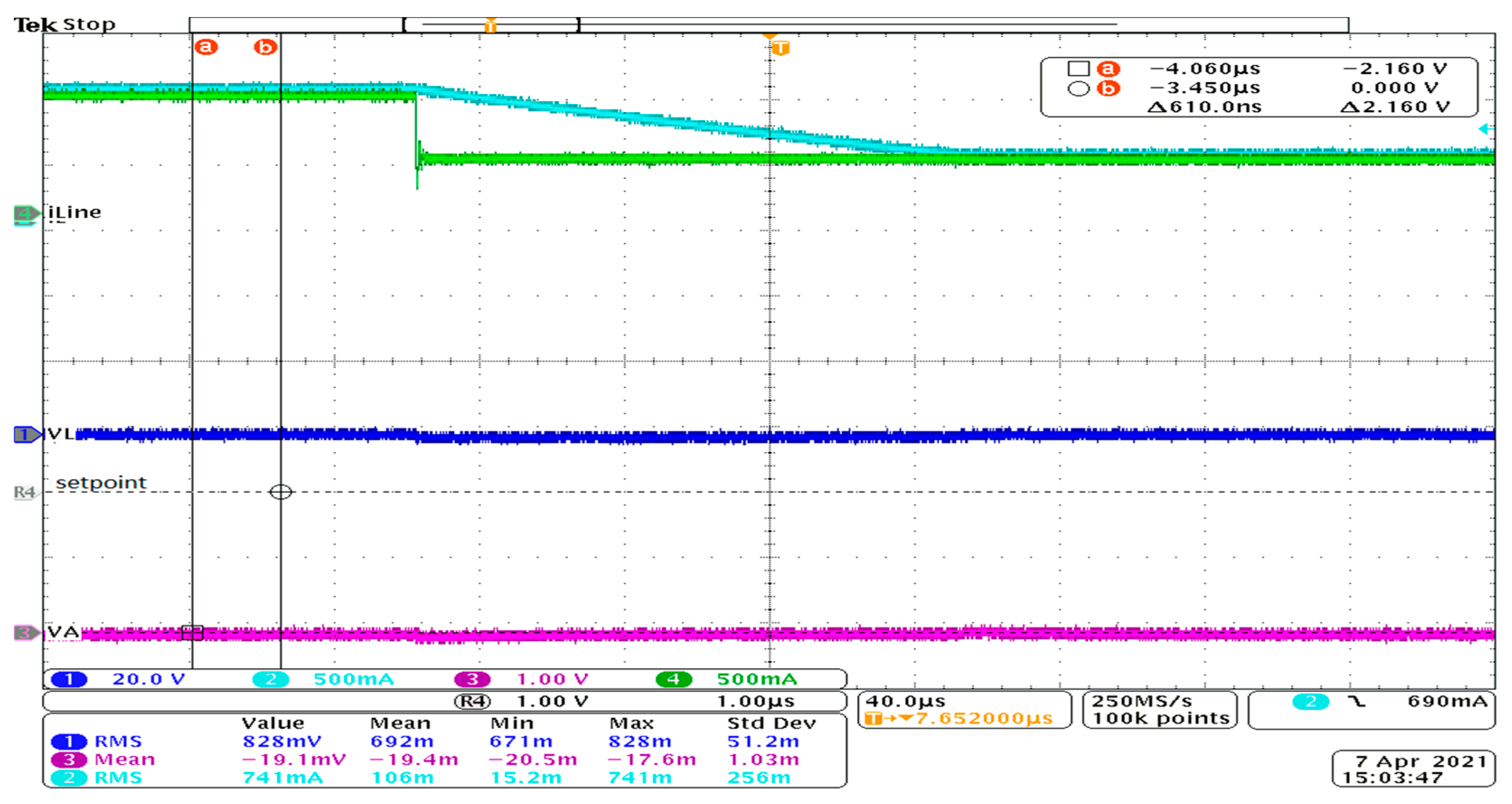Click the orange cursor 'a' marker
Screen dimensions: 1512x804
206,47
